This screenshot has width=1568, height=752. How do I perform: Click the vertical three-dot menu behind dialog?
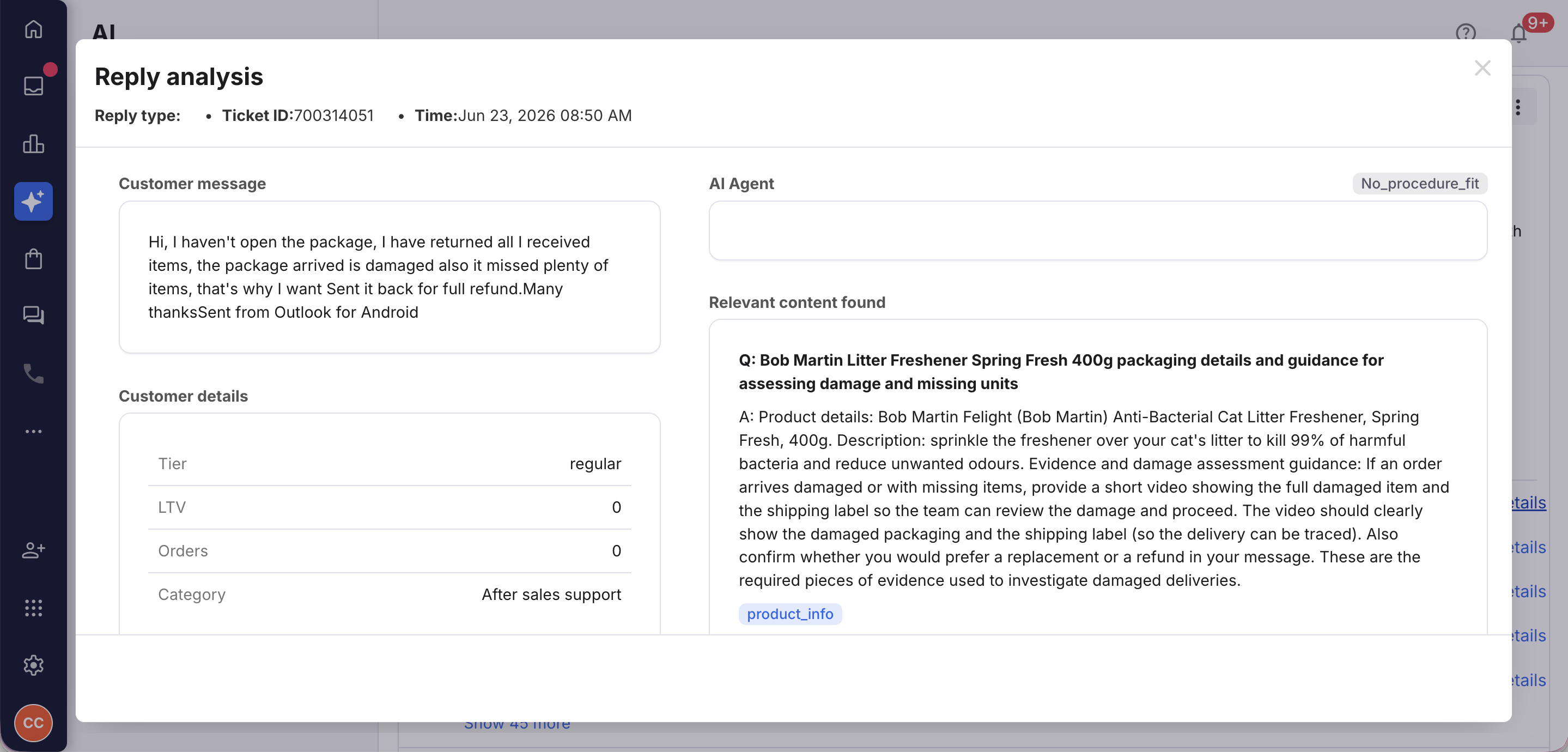[1518, 107]
